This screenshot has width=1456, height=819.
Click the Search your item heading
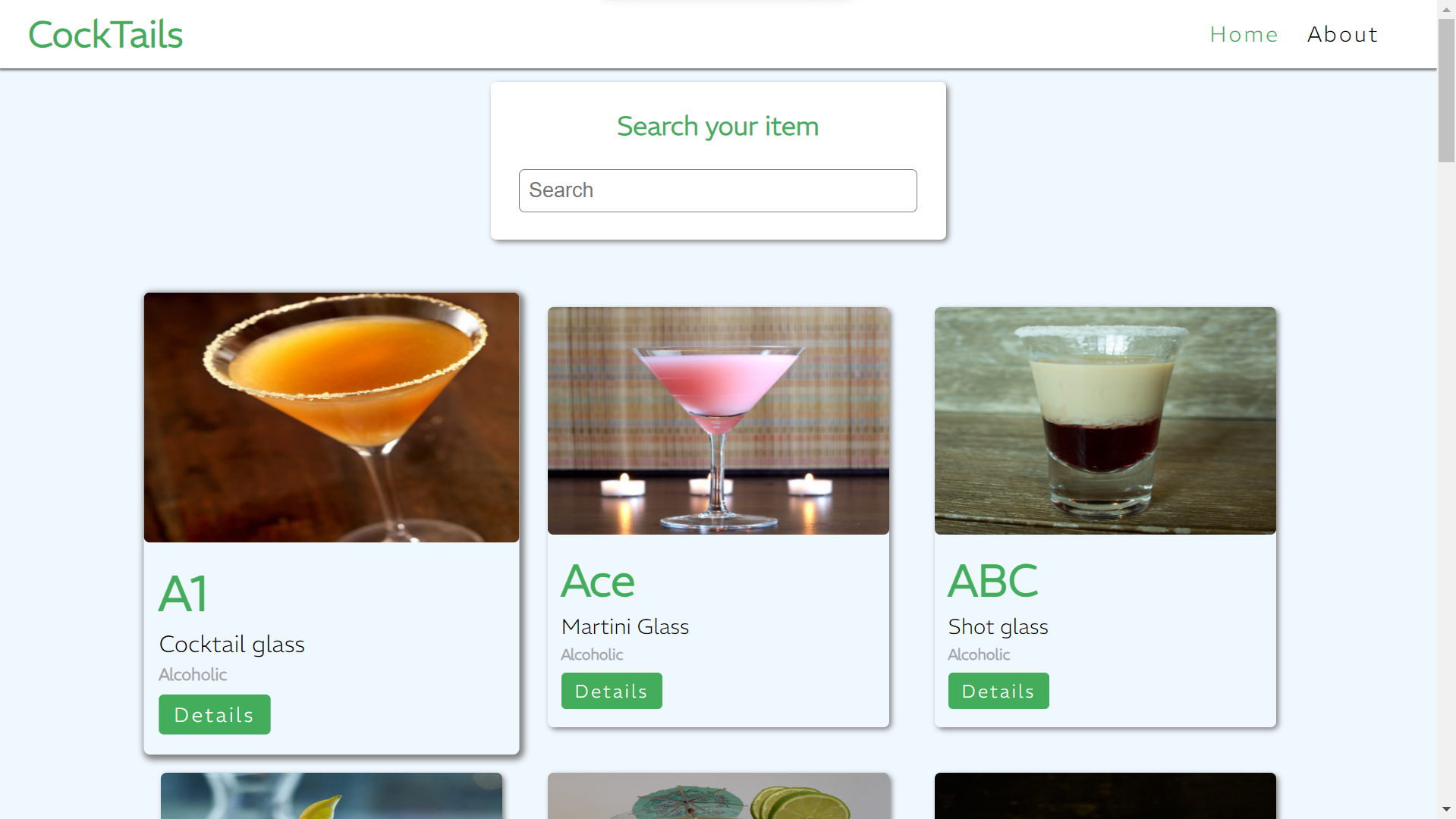[x=718, y=127]
